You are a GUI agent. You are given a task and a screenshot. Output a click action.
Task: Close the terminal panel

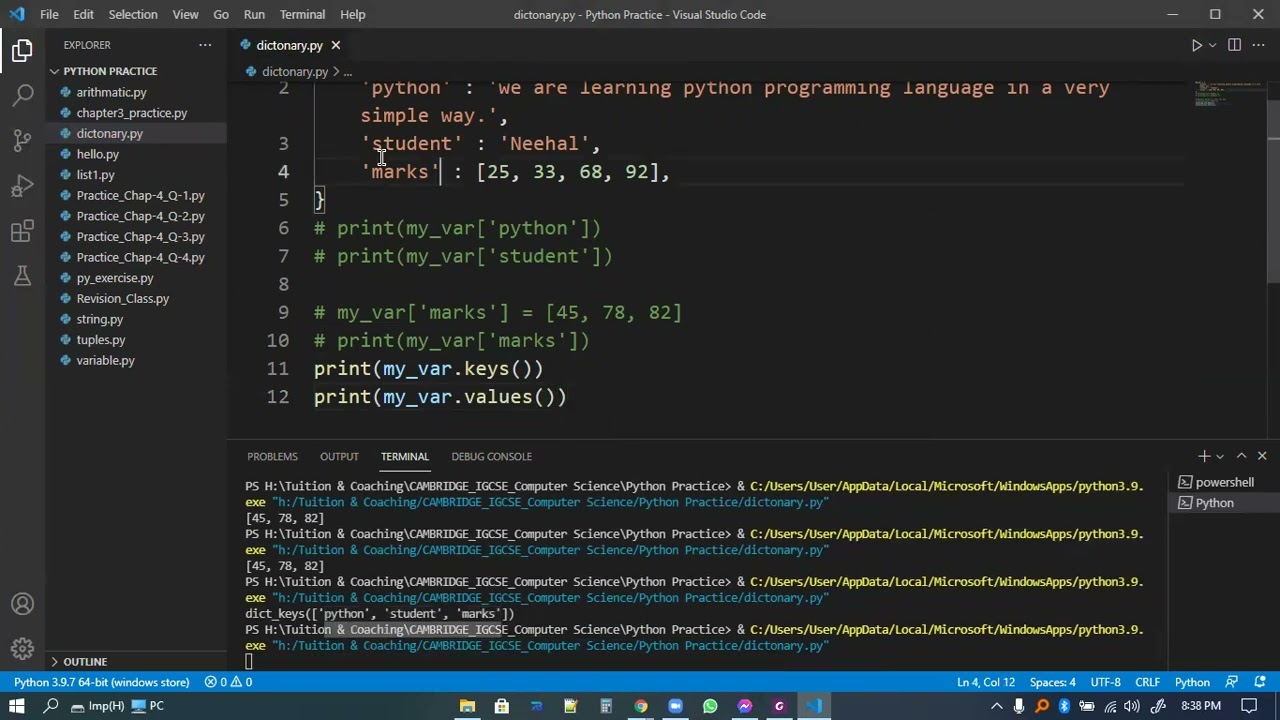coord(1261,456)
